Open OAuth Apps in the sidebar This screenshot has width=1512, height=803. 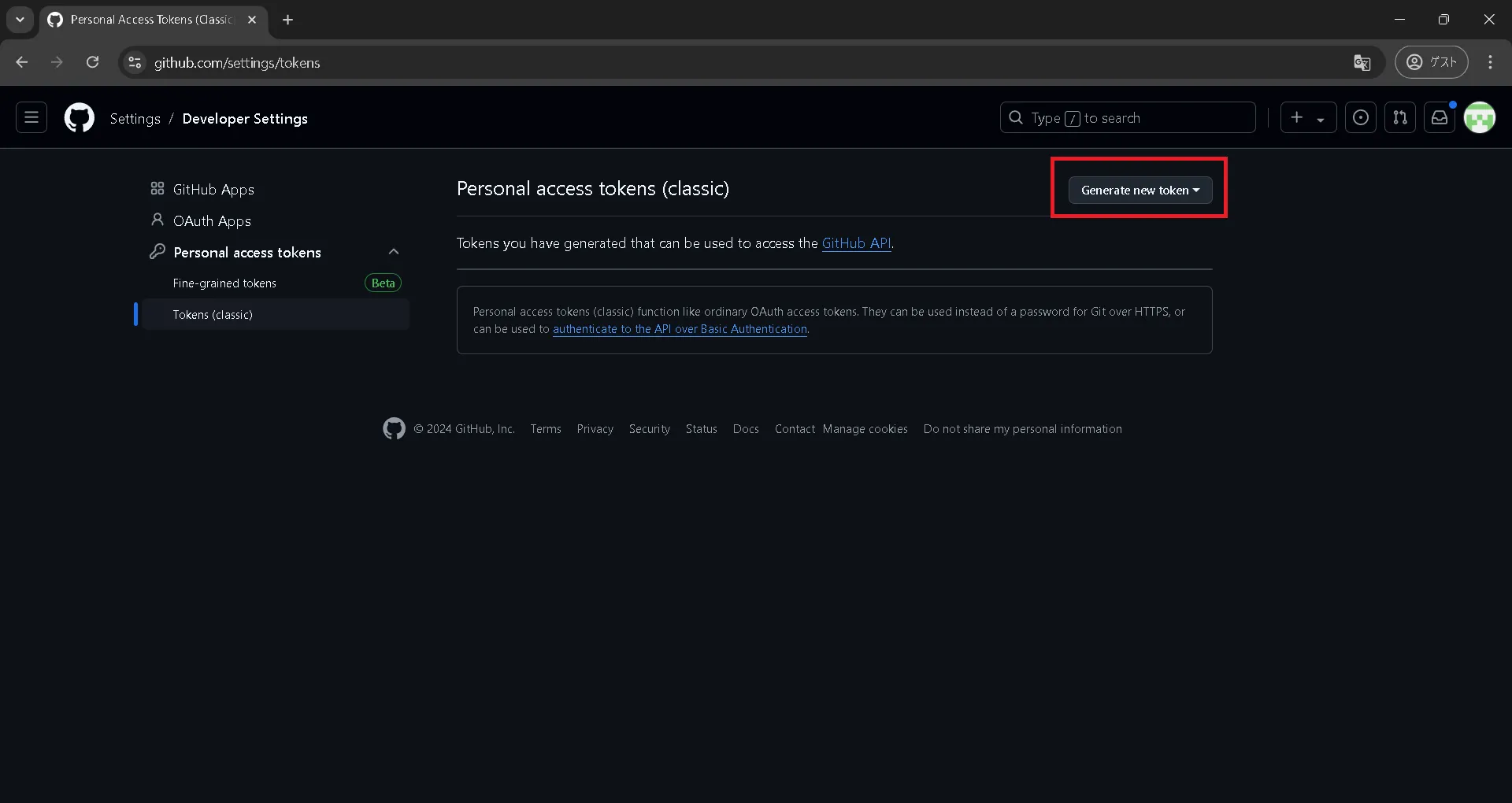[212, 221]
